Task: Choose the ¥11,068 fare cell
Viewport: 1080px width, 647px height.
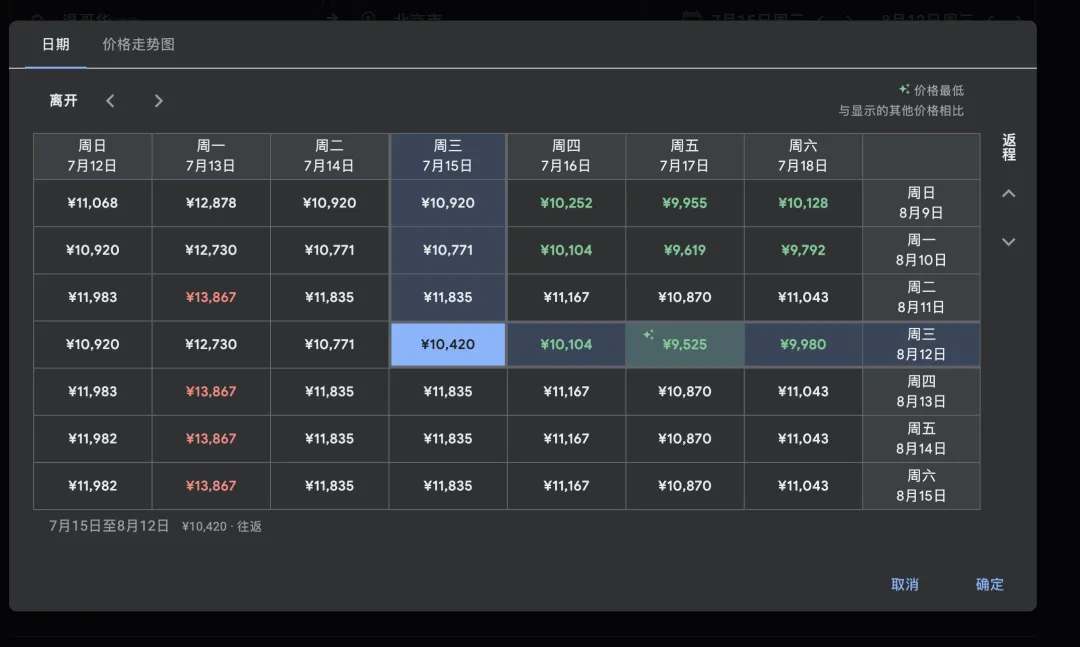Action: tap(93, 203)
